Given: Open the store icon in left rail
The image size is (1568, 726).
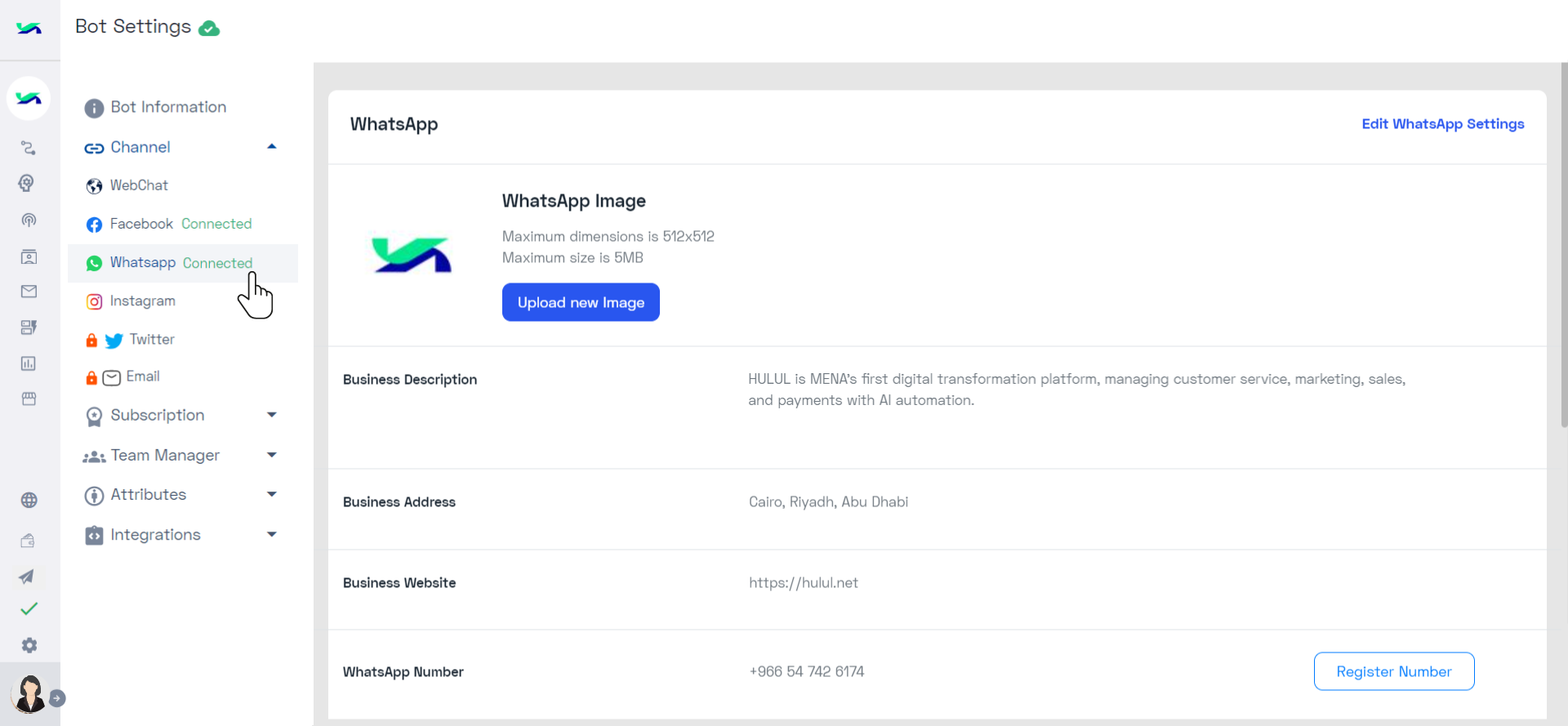Looking at the screenshot, I should tap(29, 399).
